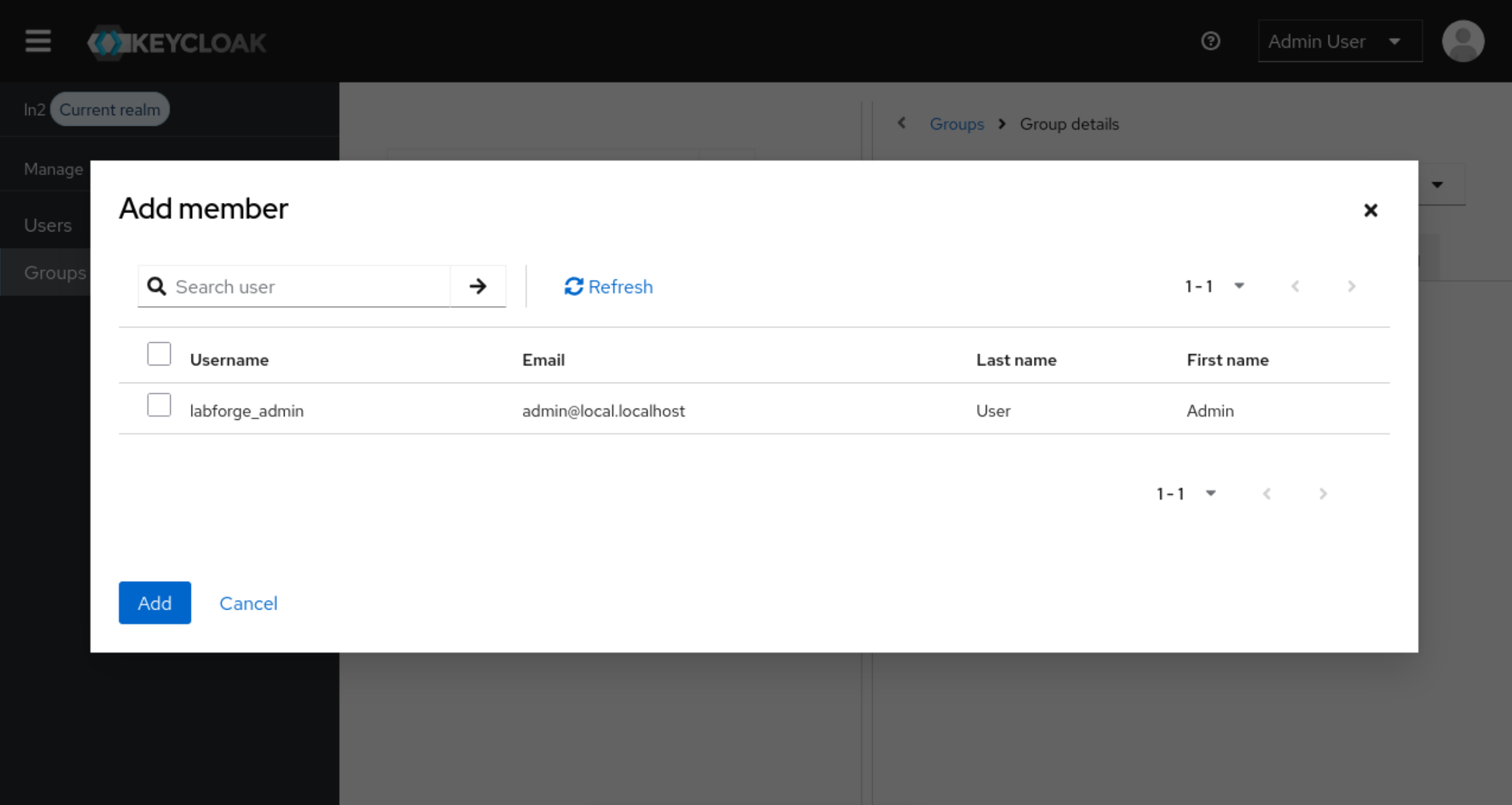The width and height of the screenshot is (1512, 805).
Task: Submit search with the arrow button
Action: coord(478,286)
